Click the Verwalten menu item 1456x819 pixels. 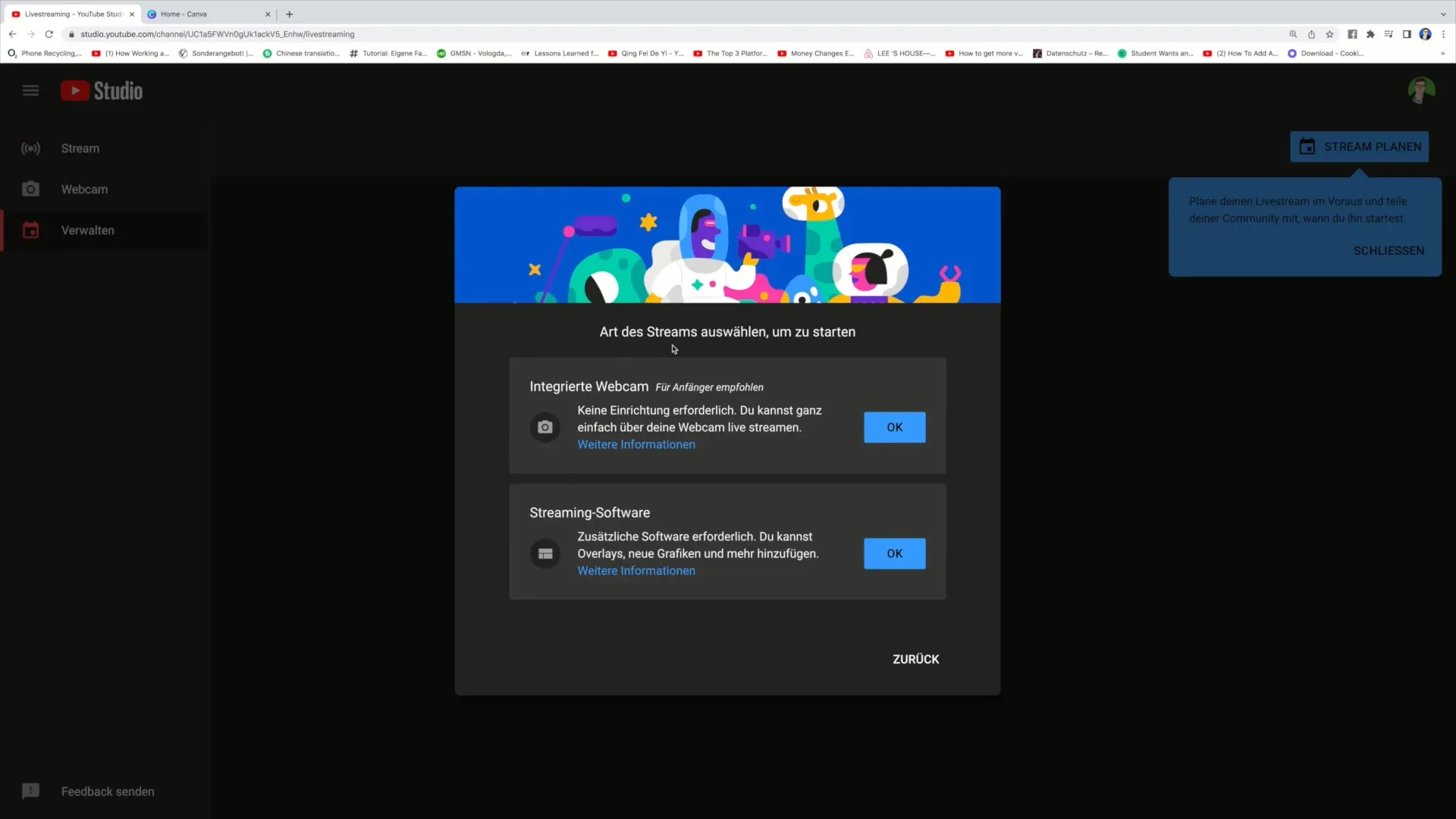coord(87,230)
